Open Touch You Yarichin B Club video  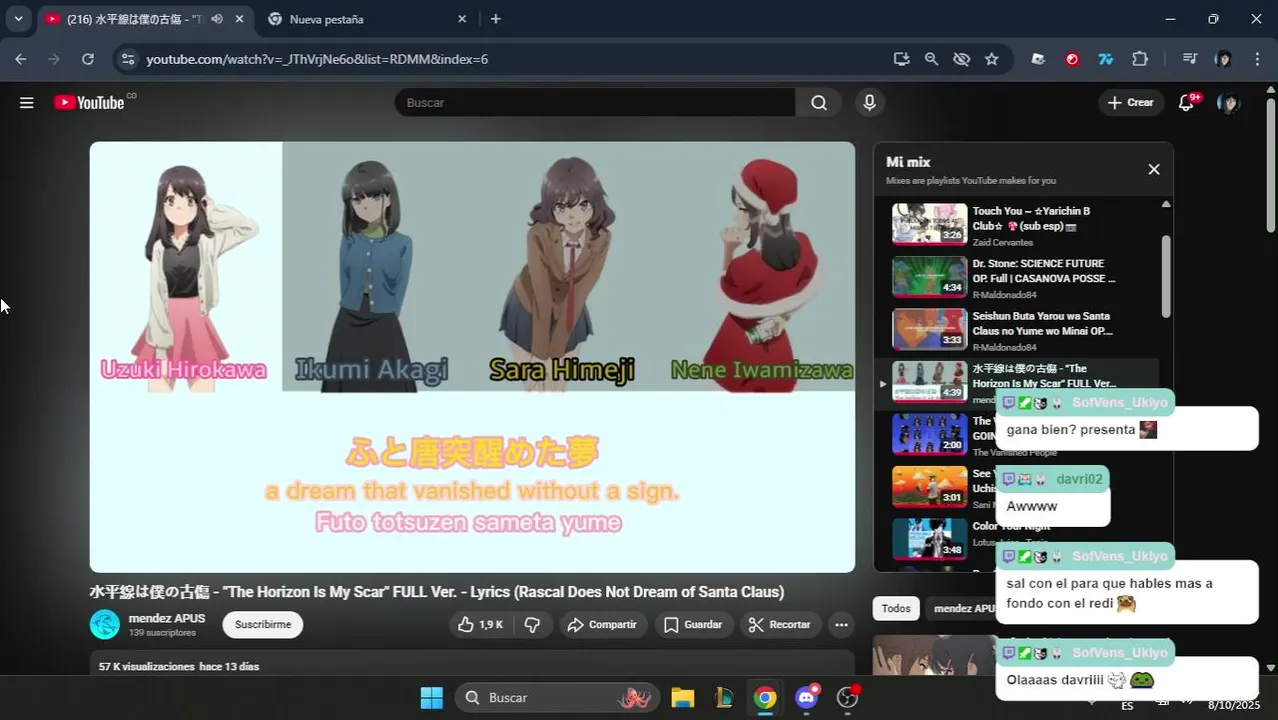(1016, 224)
